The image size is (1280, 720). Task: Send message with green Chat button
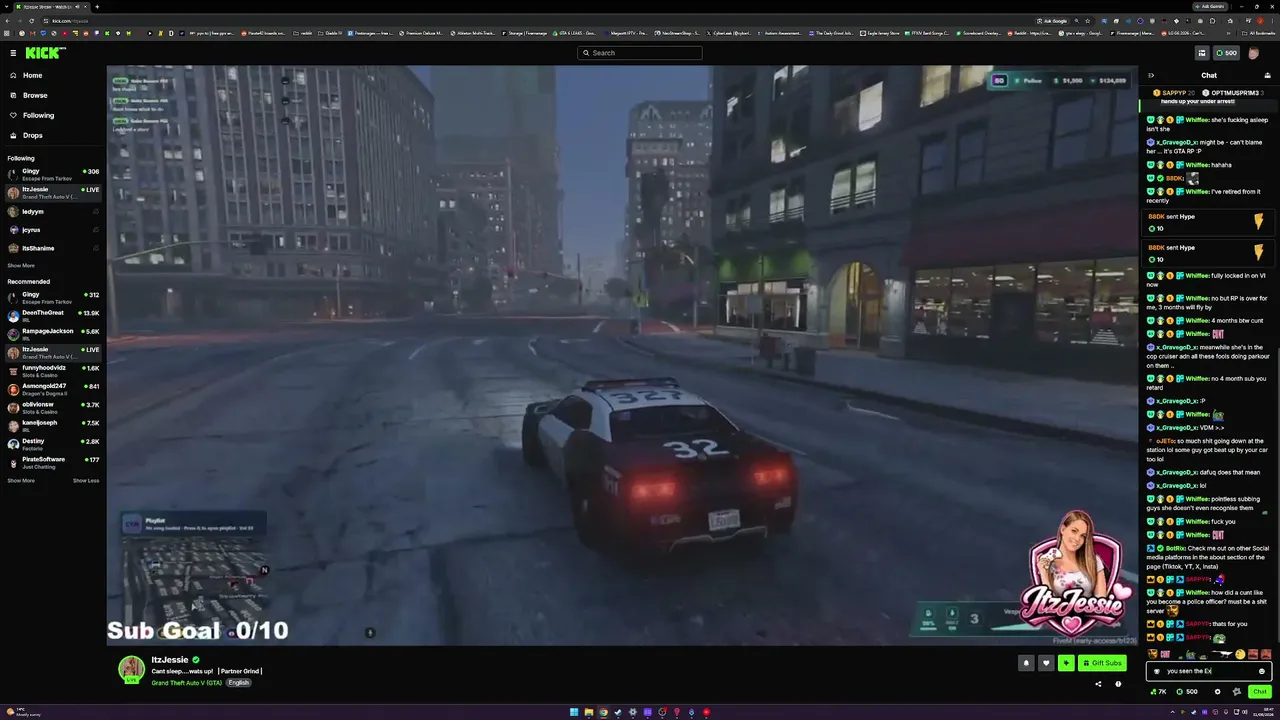tap(1259, 691)
